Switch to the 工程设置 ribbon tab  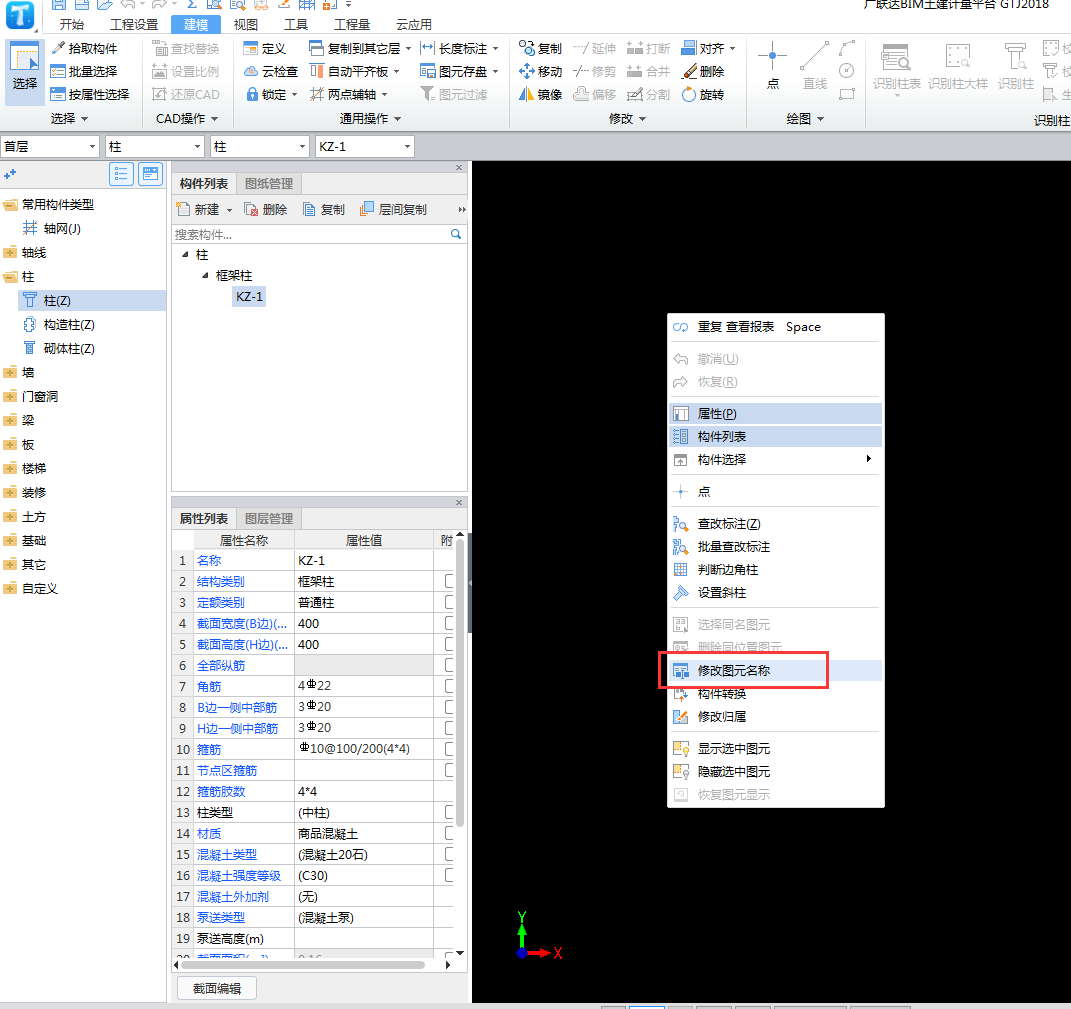tap(134, 25)
